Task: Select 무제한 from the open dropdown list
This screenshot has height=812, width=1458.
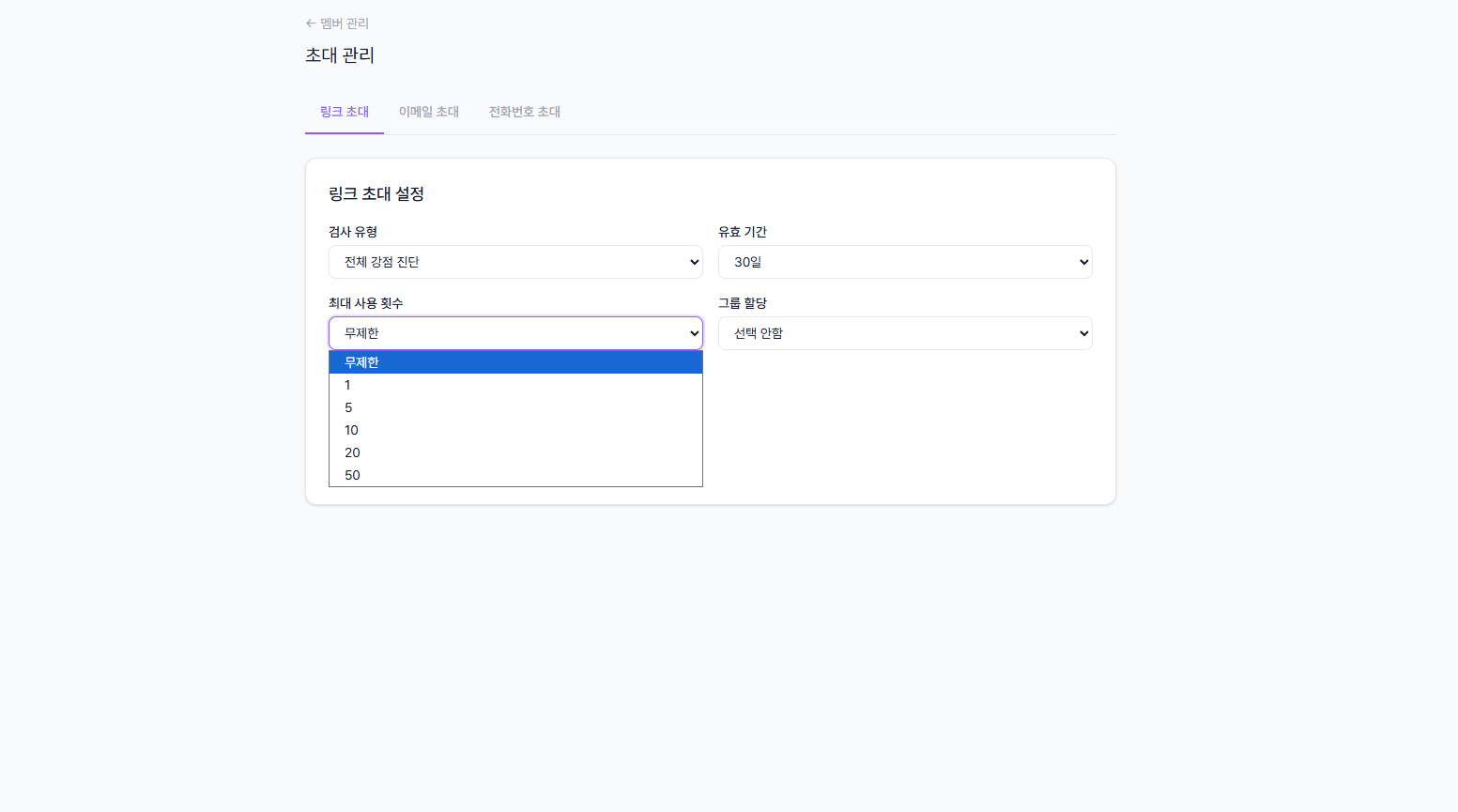Action: [x=514, y=361]
